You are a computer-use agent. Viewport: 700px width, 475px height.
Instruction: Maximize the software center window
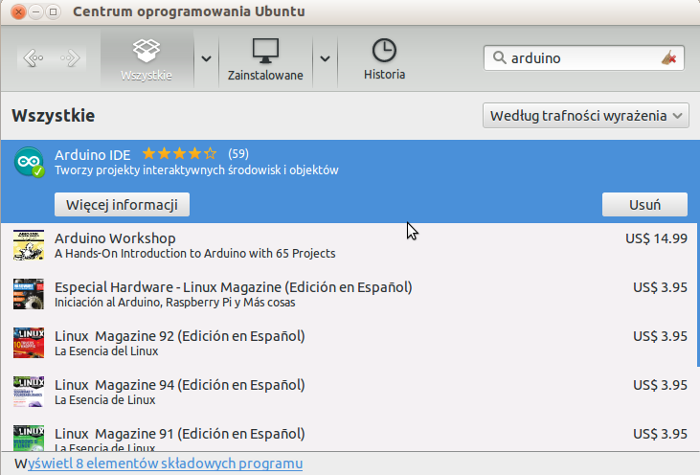tap(53, 12)
